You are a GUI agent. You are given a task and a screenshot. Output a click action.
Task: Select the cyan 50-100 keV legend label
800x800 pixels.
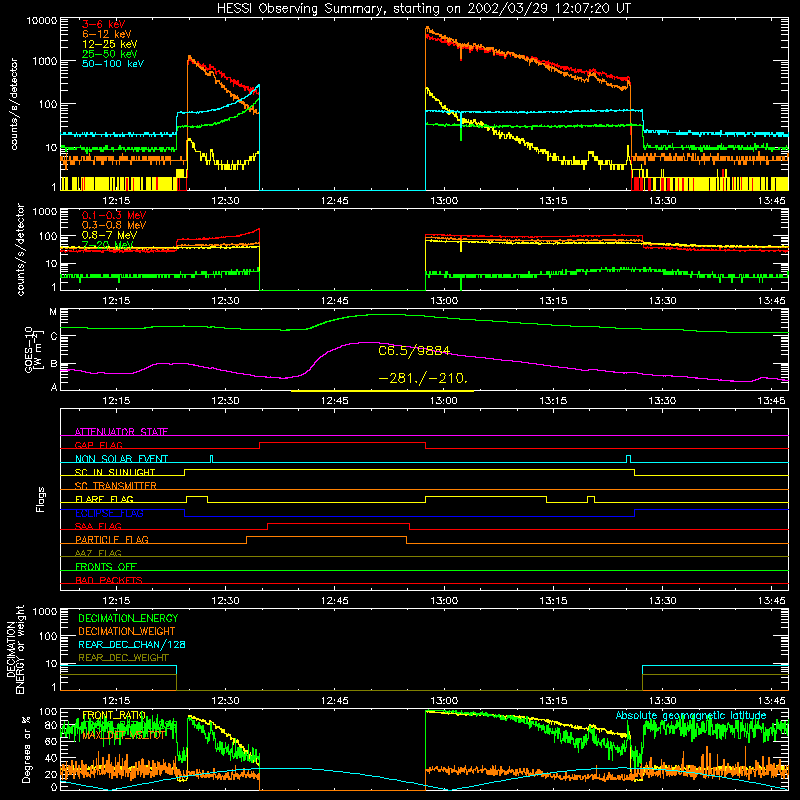click(113, 64)
